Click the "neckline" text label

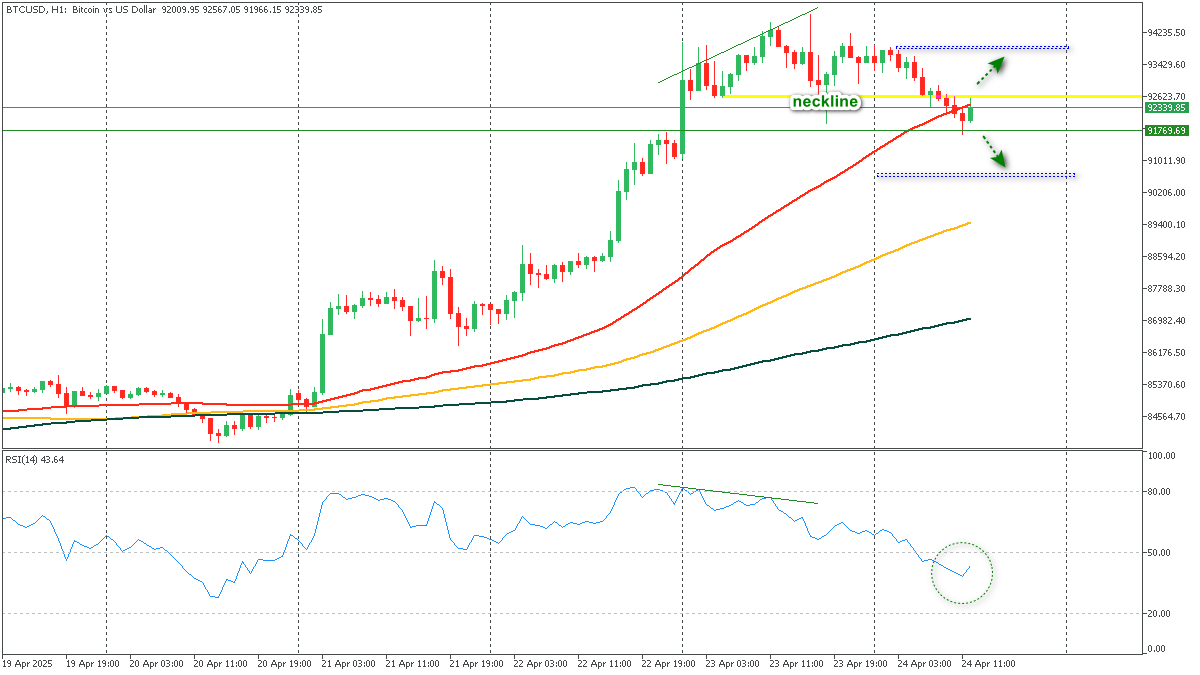[x=825, y=102]
